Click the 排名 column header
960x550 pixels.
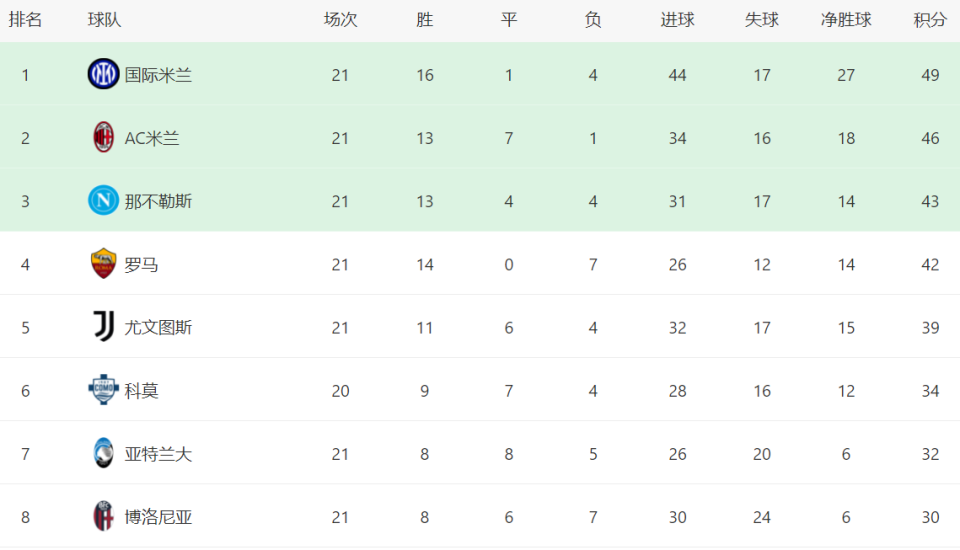click(x=25, y=20)
